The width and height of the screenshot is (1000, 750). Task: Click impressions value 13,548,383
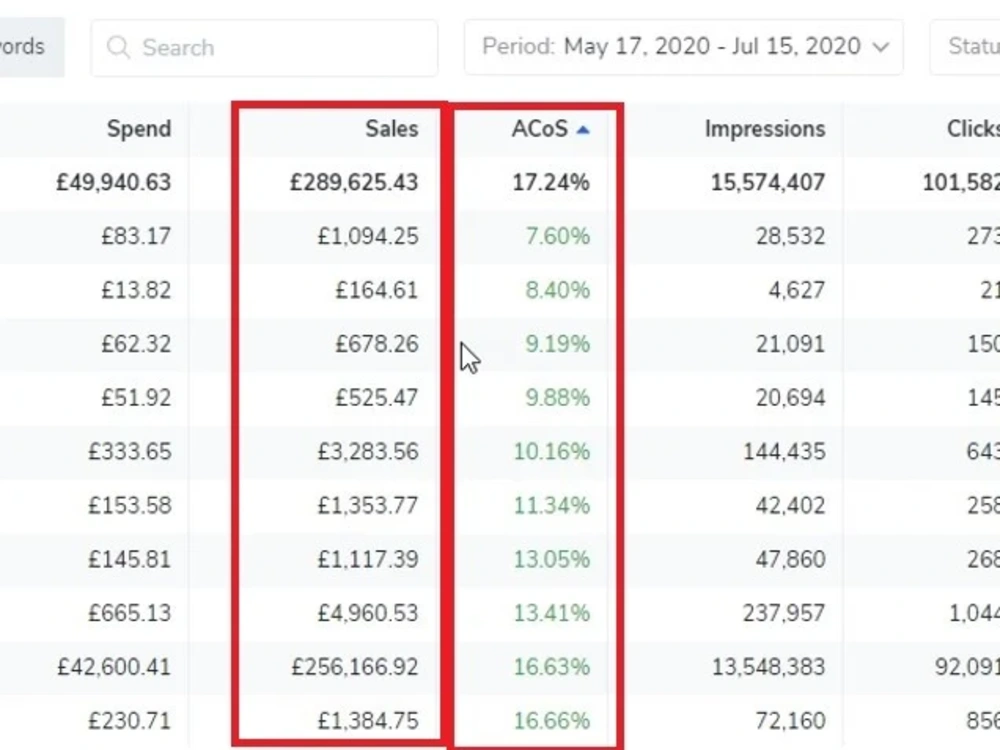click(768, 667)
